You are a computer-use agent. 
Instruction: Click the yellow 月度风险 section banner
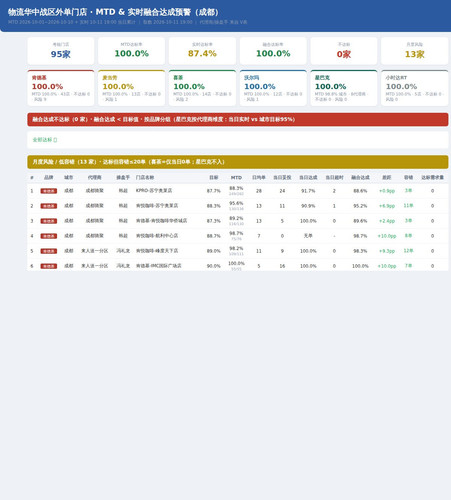(x=238, y=162)
